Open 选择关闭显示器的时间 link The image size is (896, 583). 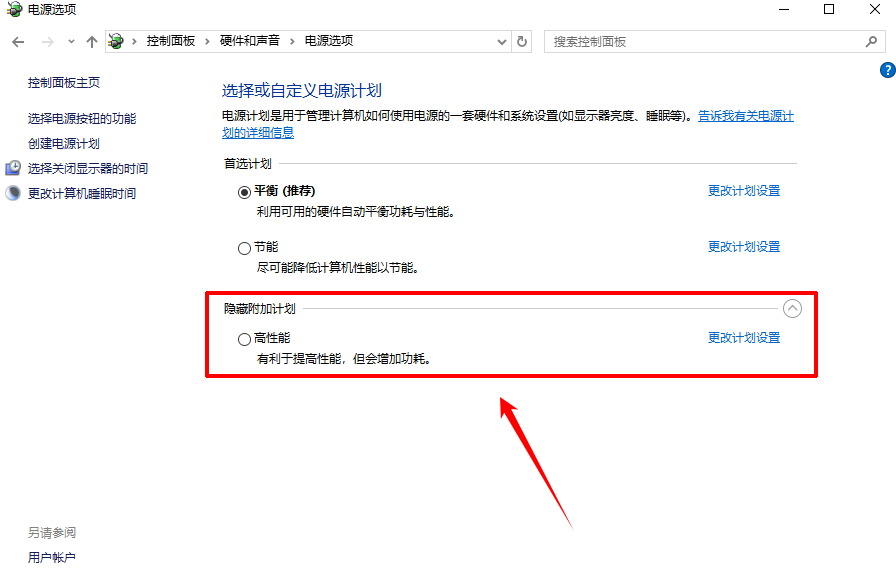click(x=88, y=169)
